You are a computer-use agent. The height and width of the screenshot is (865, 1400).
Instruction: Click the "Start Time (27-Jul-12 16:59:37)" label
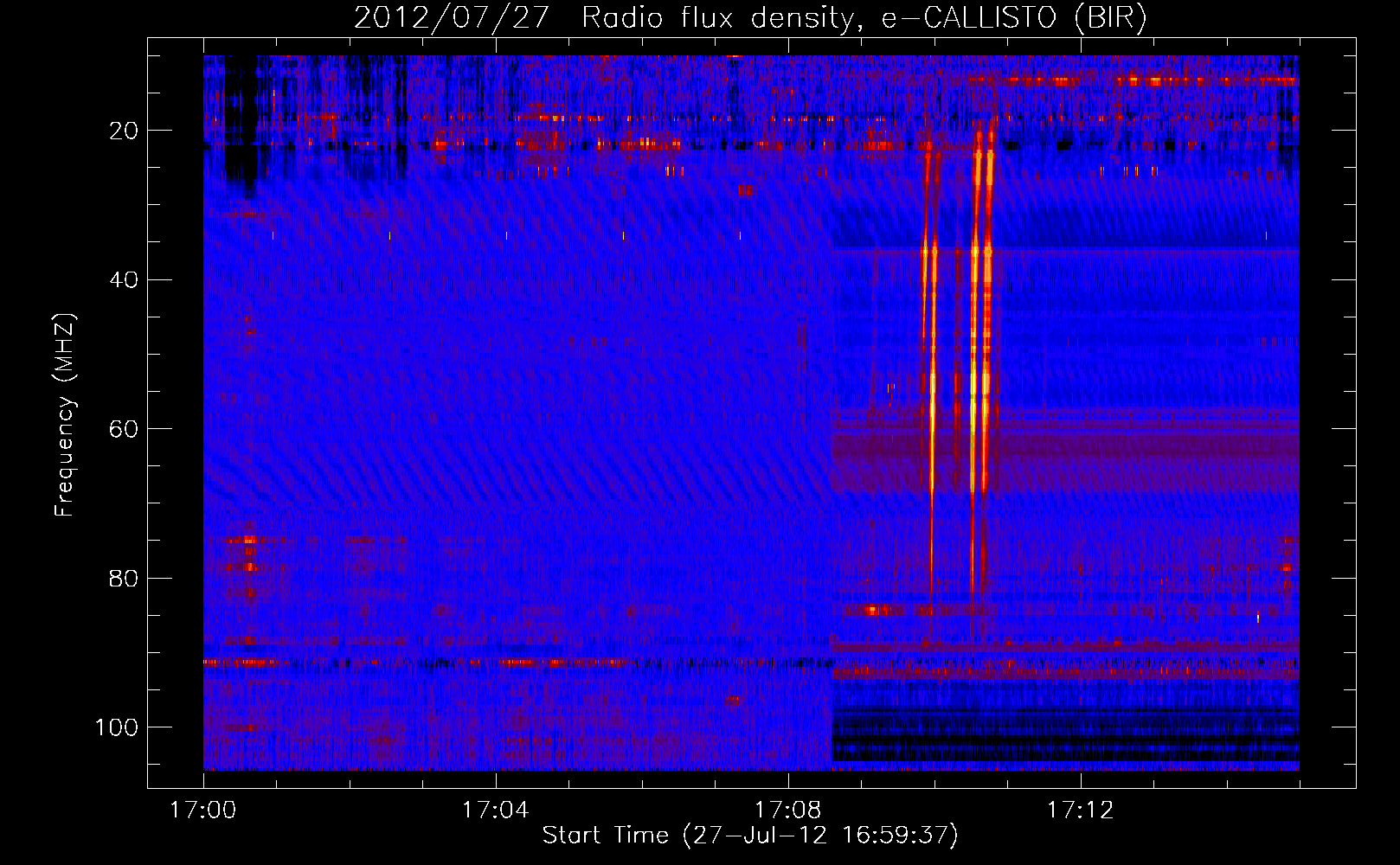tap(750, 836)
